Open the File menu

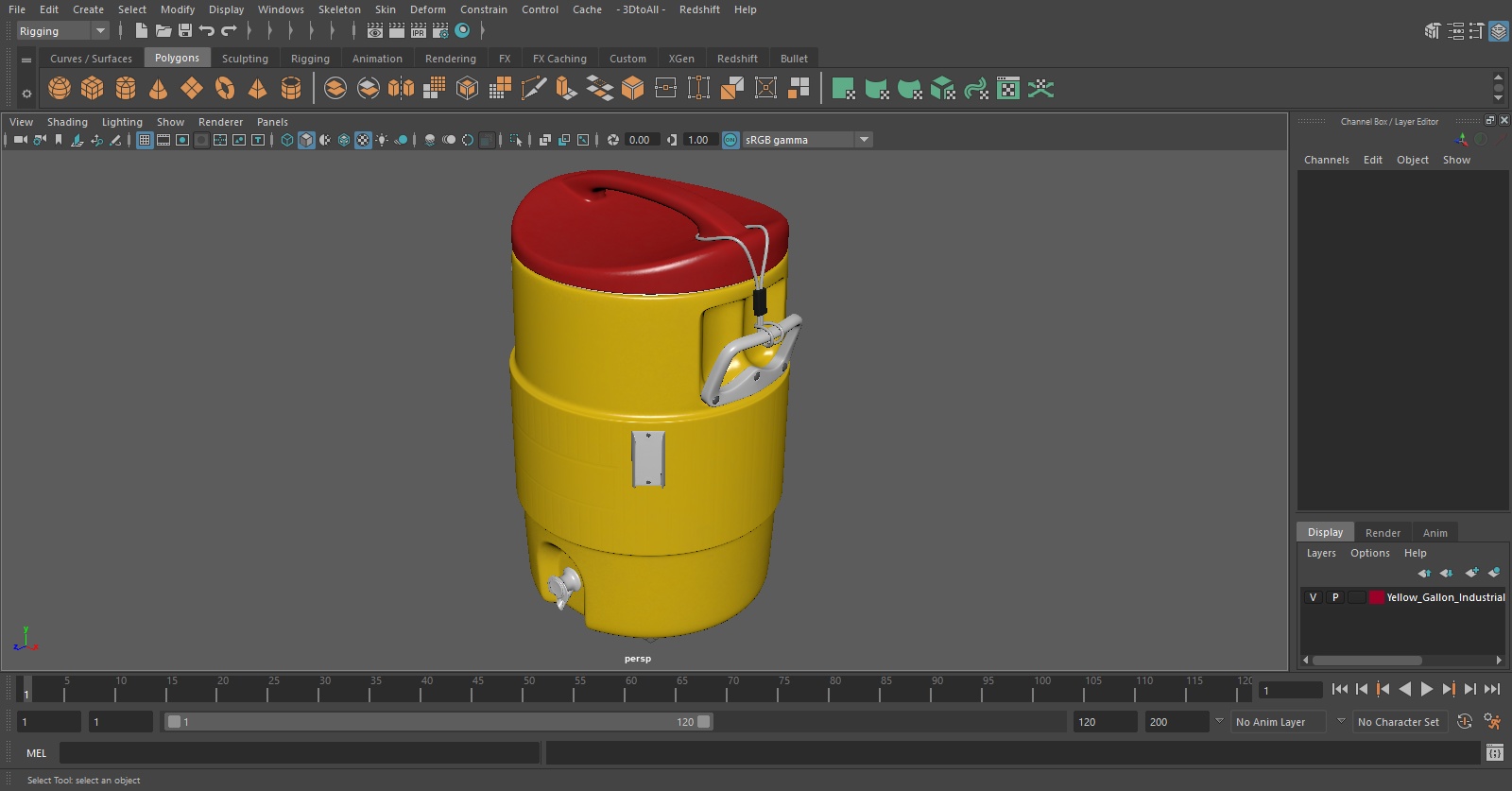tap(17, 9)
